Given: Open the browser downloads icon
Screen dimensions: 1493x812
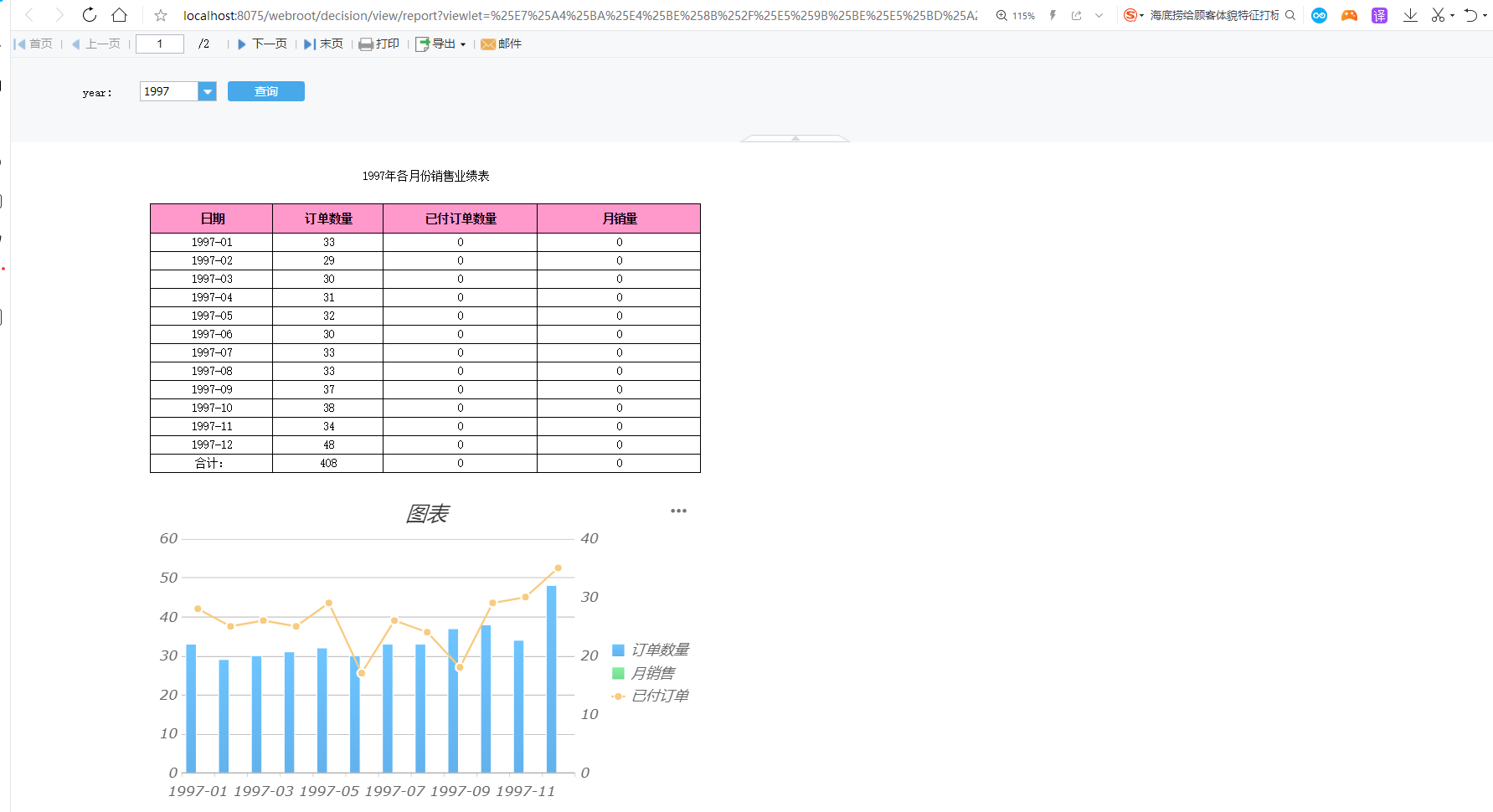Looking at the screenshot, I should tap(1410, 15).
